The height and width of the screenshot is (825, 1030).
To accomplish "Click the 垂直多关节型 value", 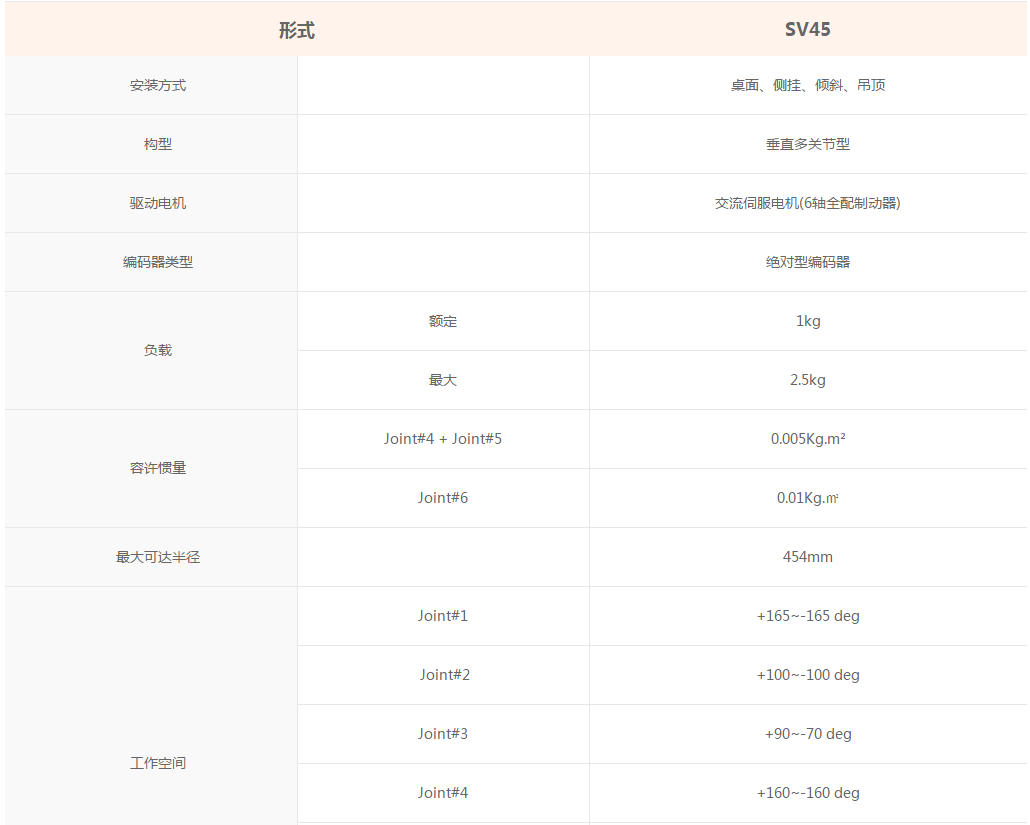I will (808, 144).
